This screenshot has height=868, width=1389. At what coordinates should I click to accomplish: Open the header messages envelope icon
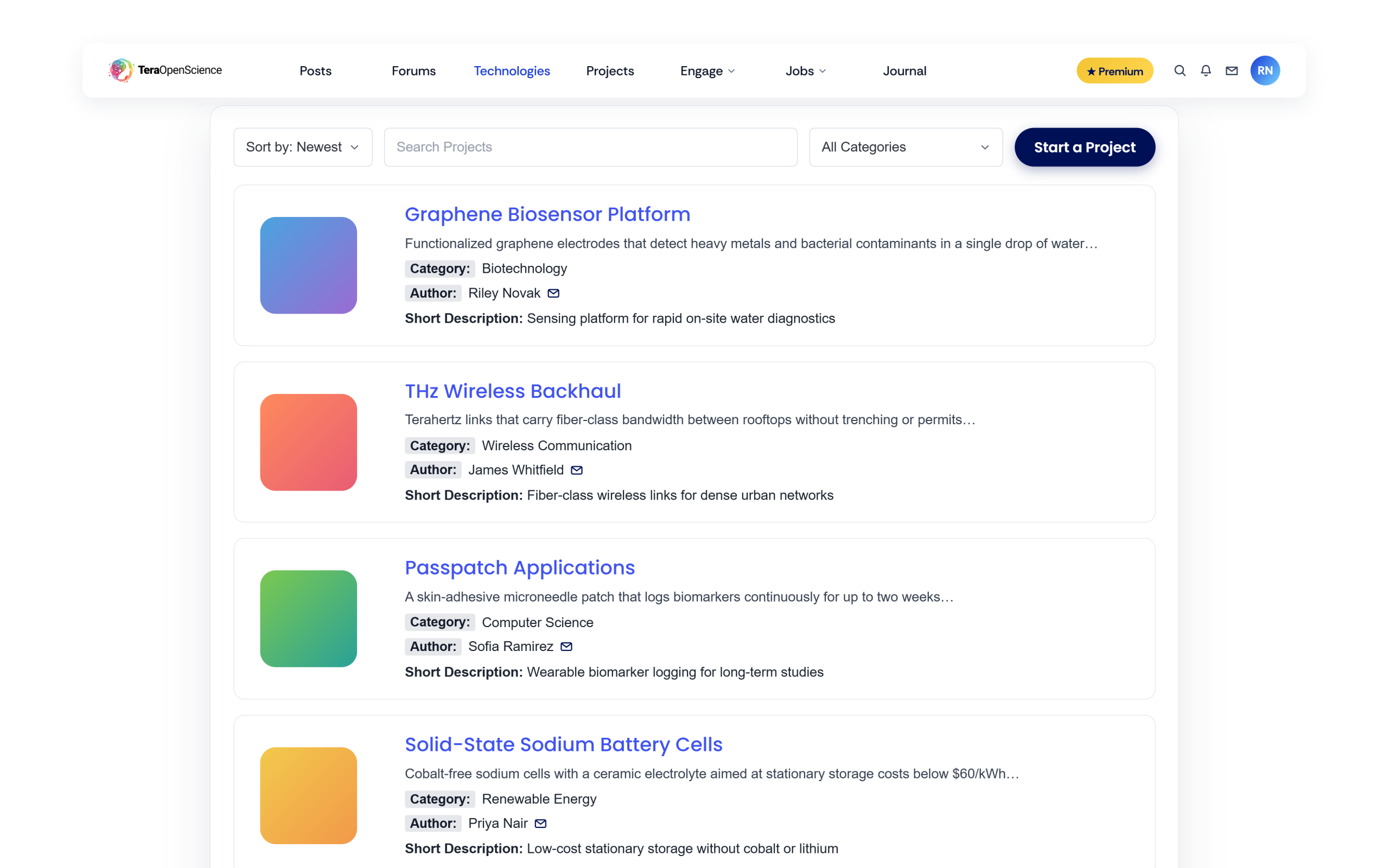(x=1231, y=71)
